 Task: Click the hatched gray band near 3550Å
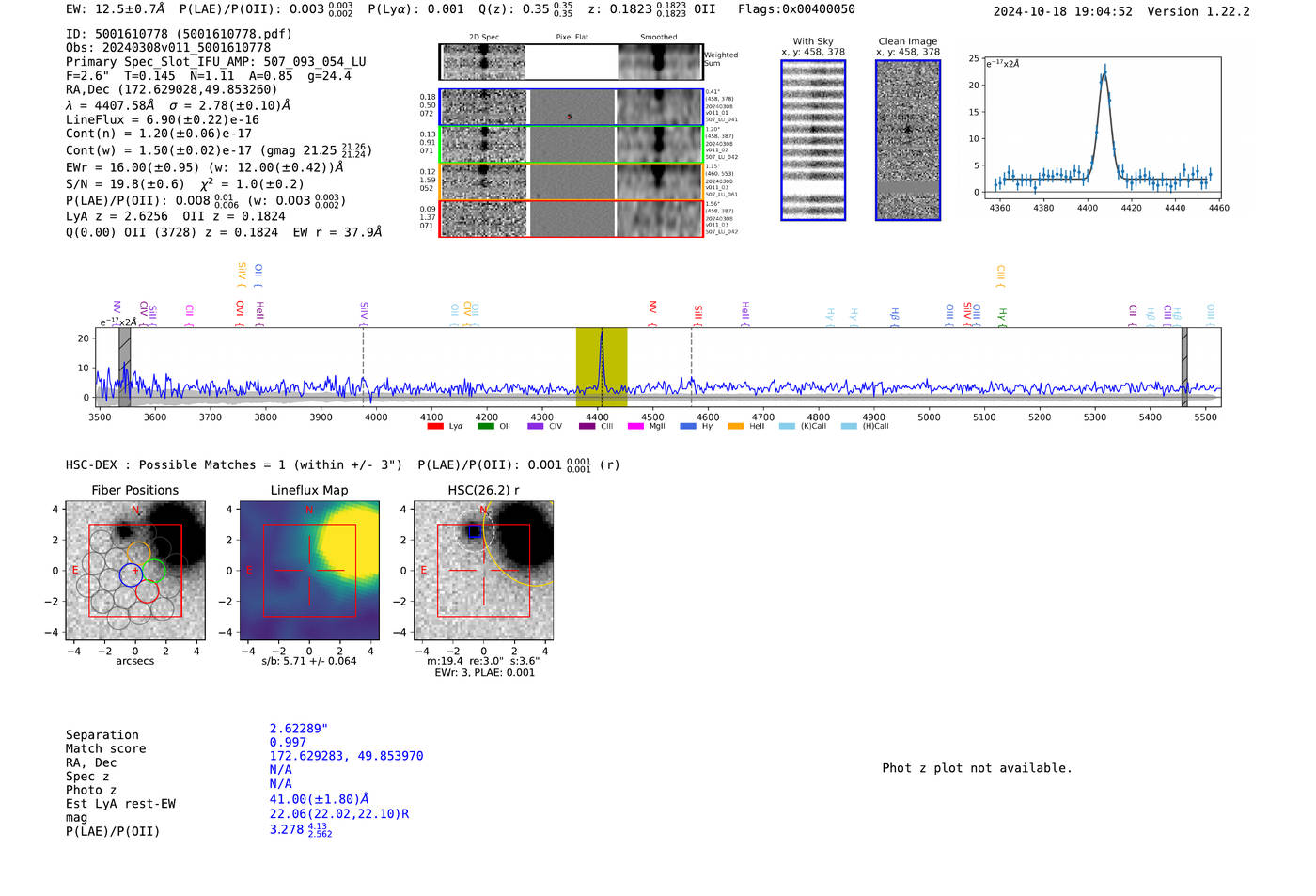124,367
